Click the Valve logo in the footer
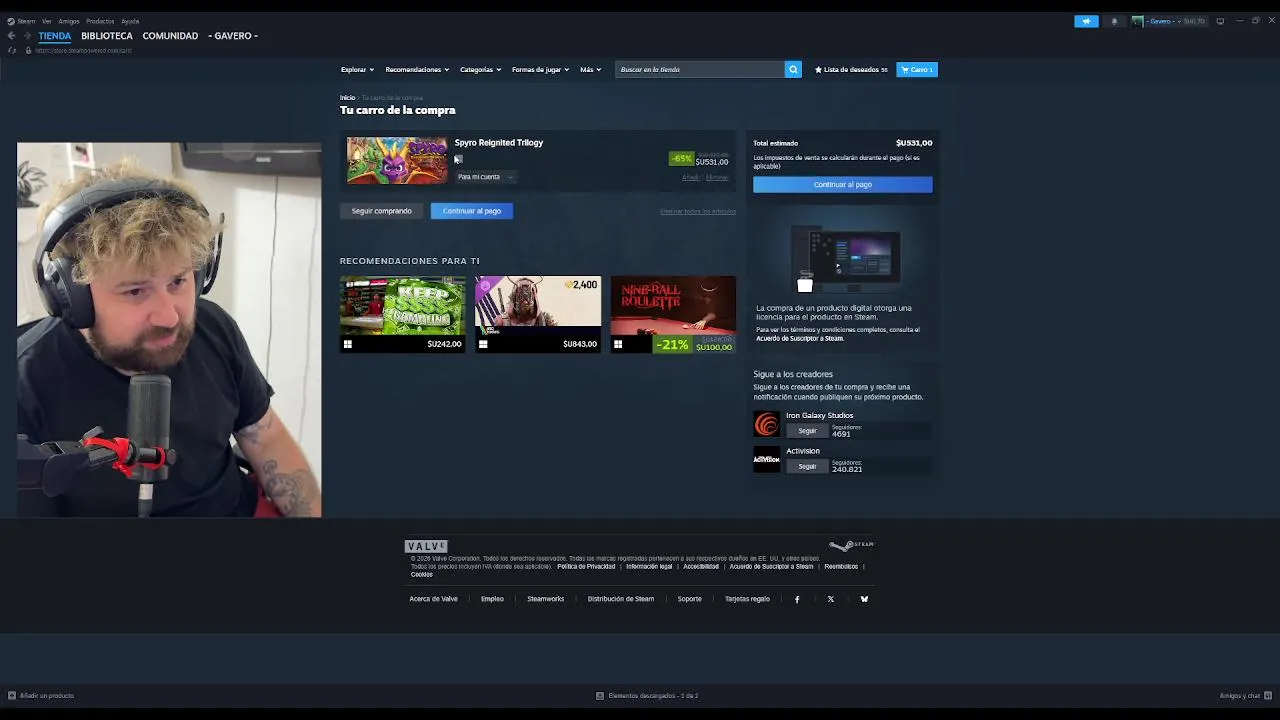Viewport: 1280px width, 720px height. tap(426, 546)
